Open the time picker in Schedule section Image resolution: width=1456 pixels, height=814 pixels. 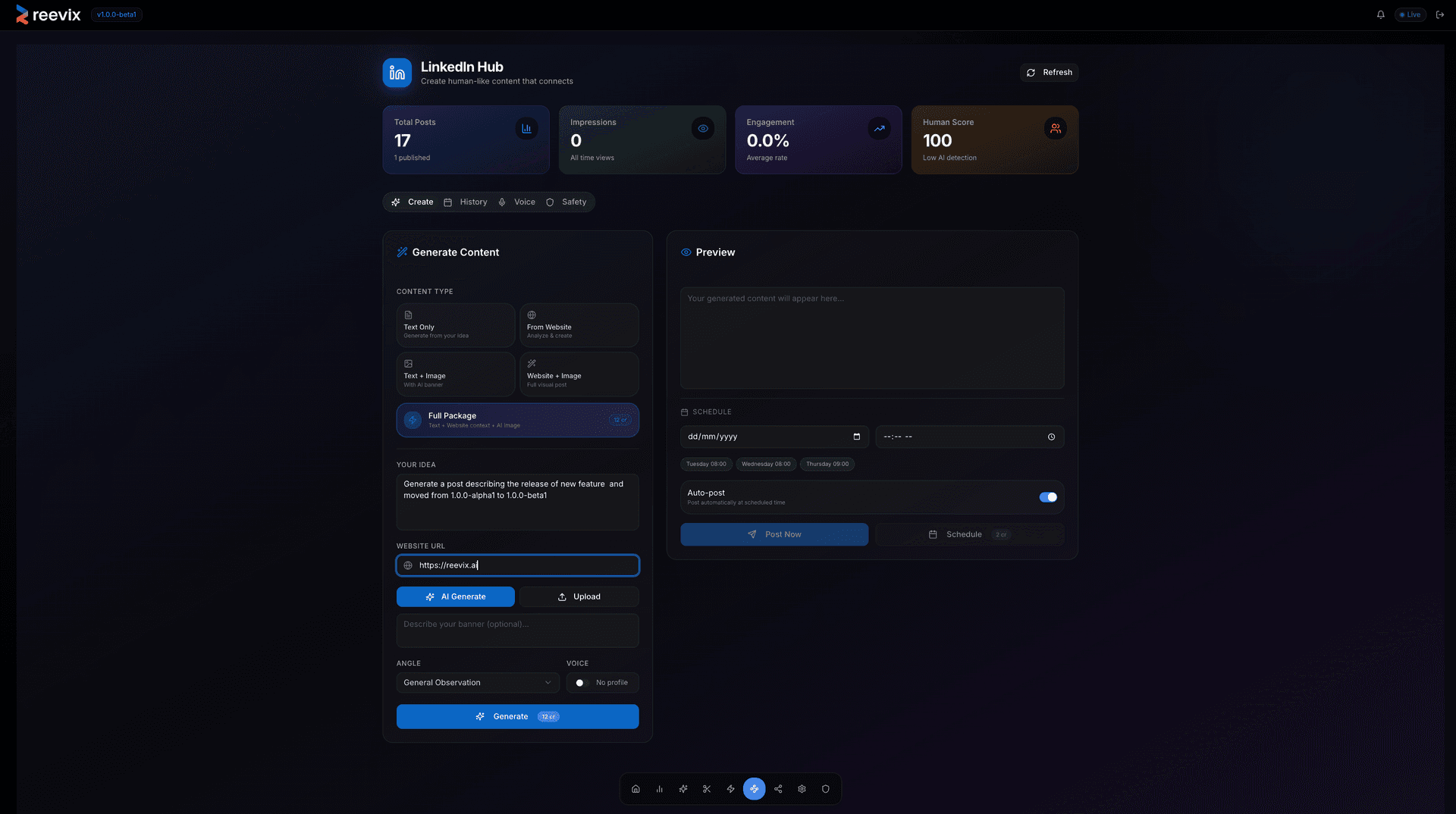click(1051, 437)
